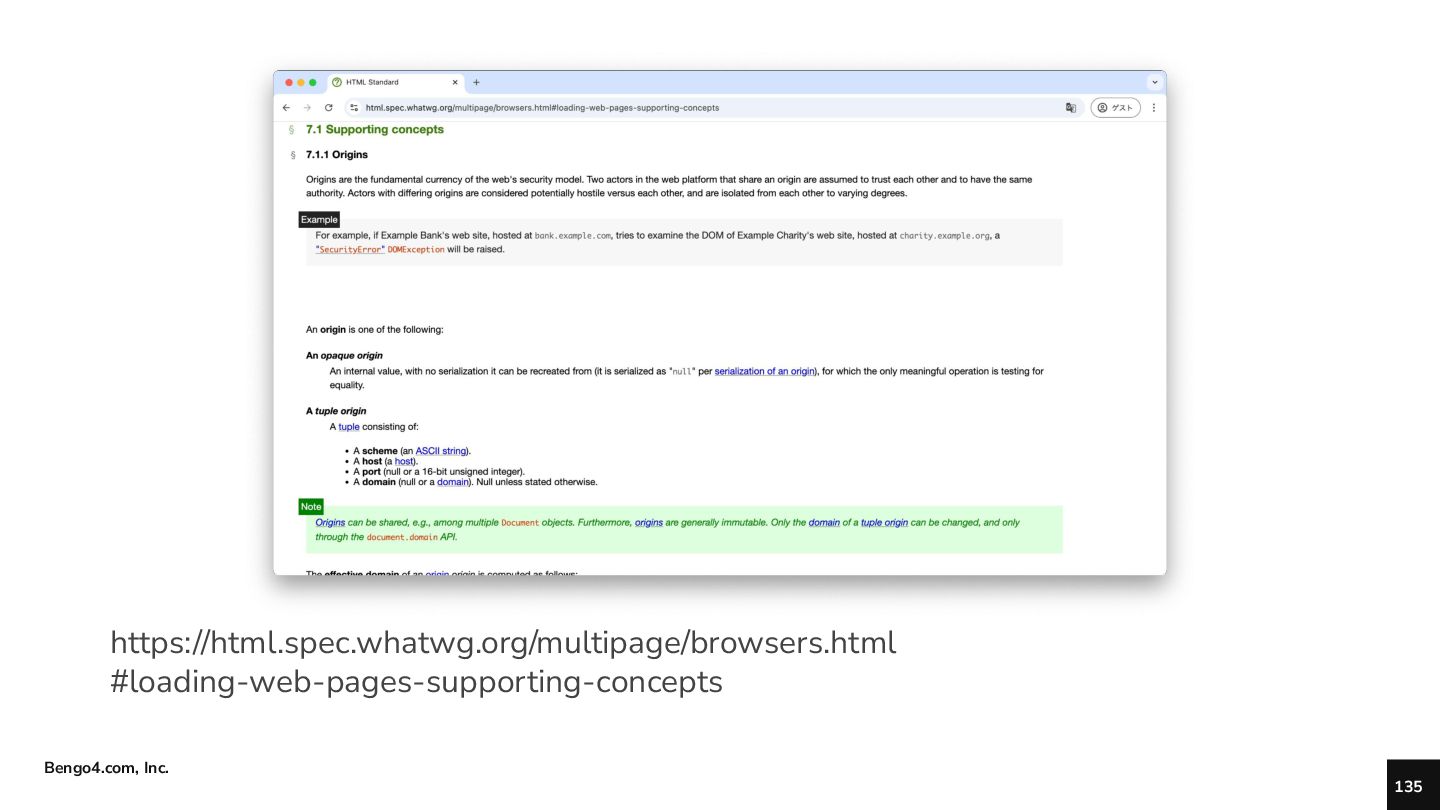Click the black Example label
The height and width of the screenshot is (810, 1440).
pos(319,219)
